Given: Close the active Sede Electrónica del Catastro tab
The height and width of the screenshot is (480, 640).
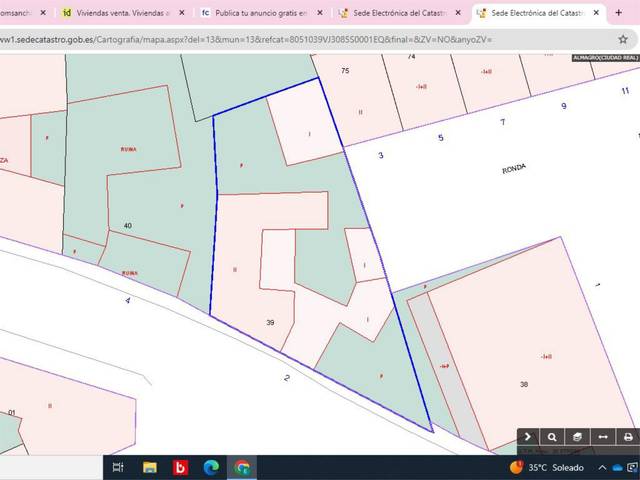Looking at the screenshot, I should [x=596, y=13].
